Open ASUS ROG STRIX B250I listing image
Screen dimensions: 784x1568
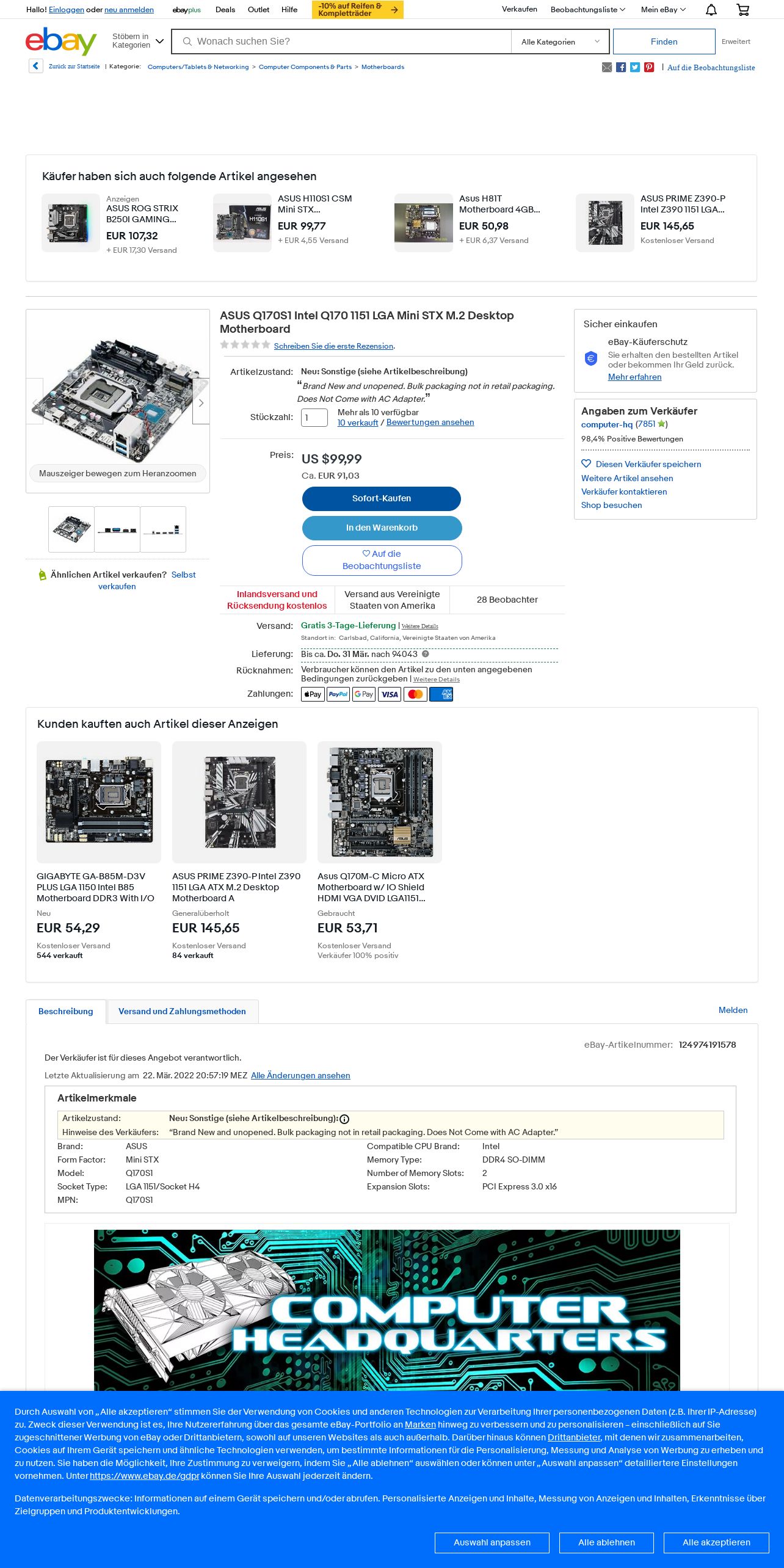coord(71,223)
